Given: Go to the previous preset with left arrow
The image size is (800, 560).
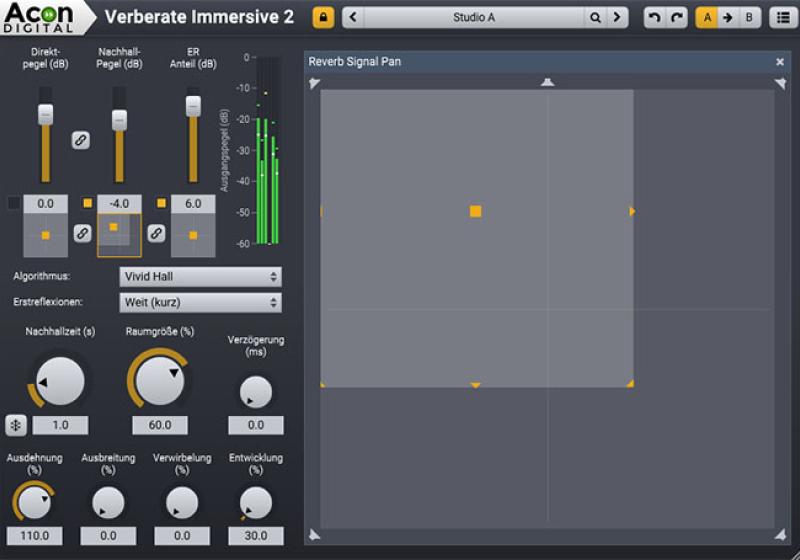Looking at the screenshot, I should click(x=353, y=17).
